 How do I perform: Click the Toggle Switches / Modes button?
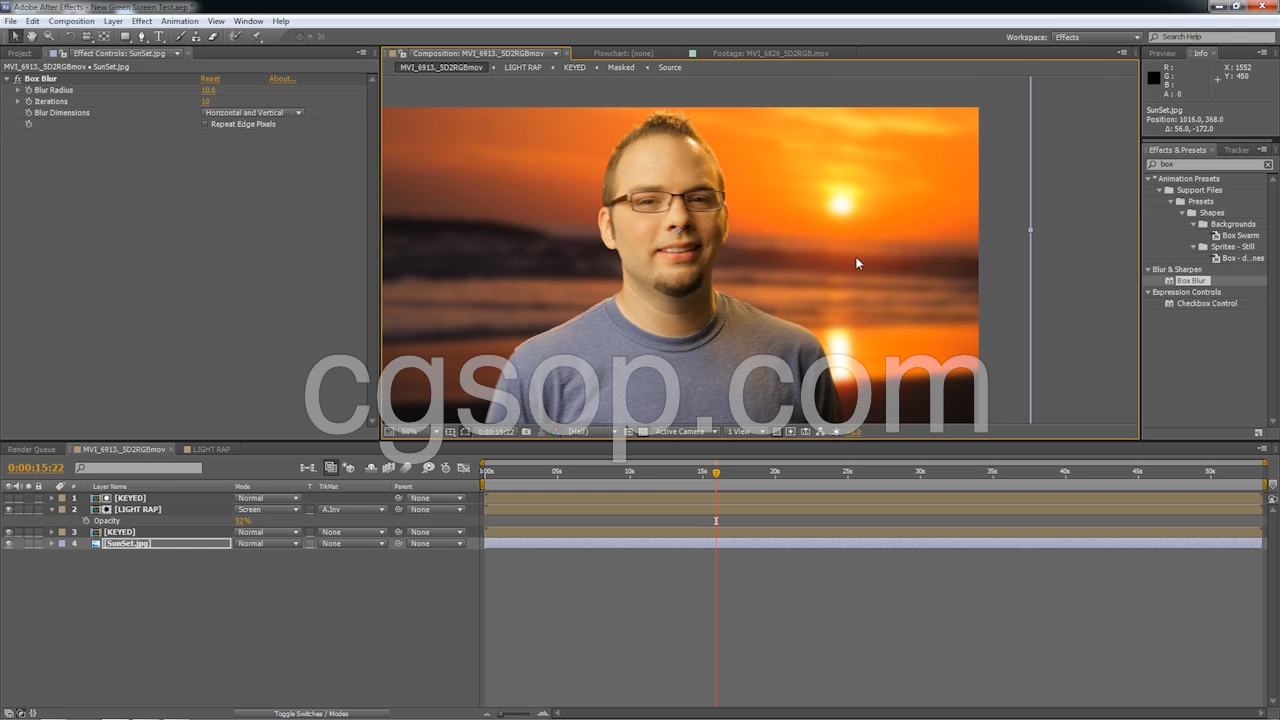click(311, 714)
